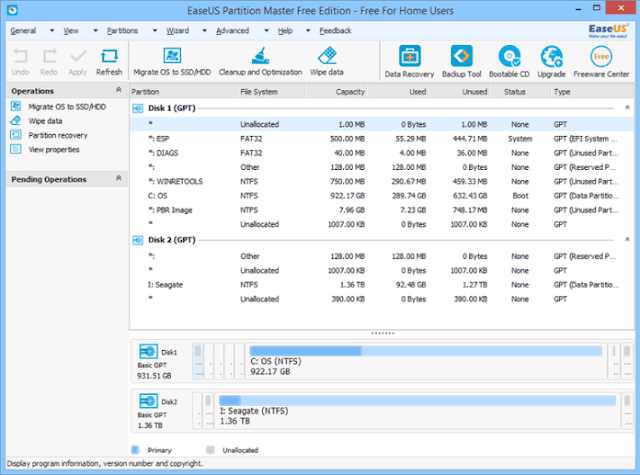Select the C: OS partition row

382,196
